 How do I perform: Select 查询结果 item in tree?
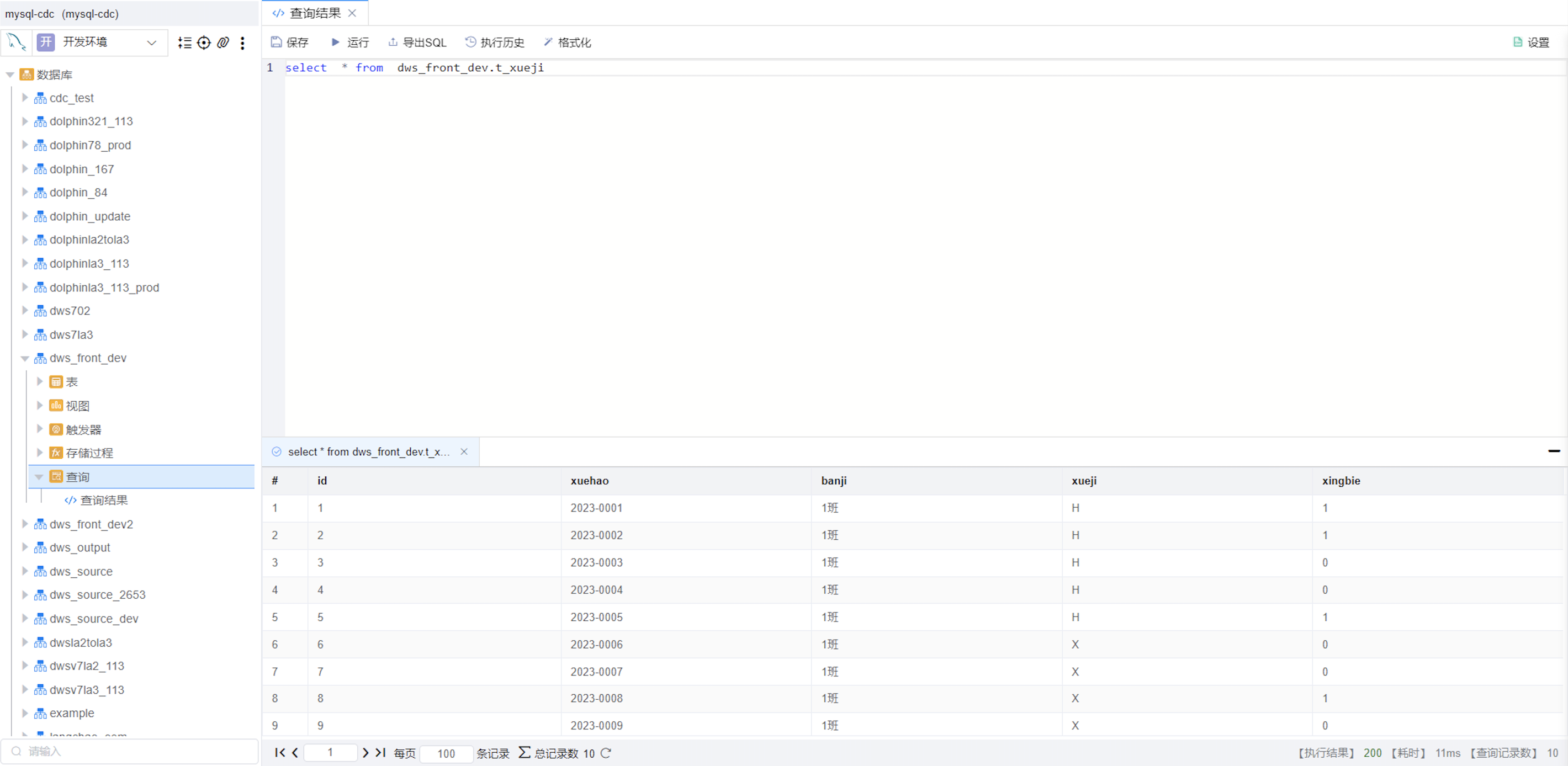(x=103, y=500)
